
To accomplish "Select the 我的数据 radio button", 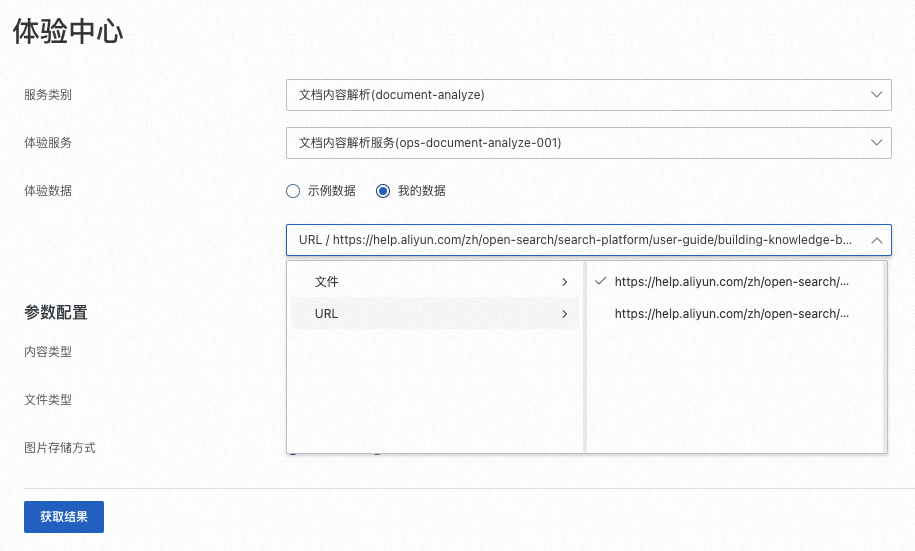I will (383, 191).
